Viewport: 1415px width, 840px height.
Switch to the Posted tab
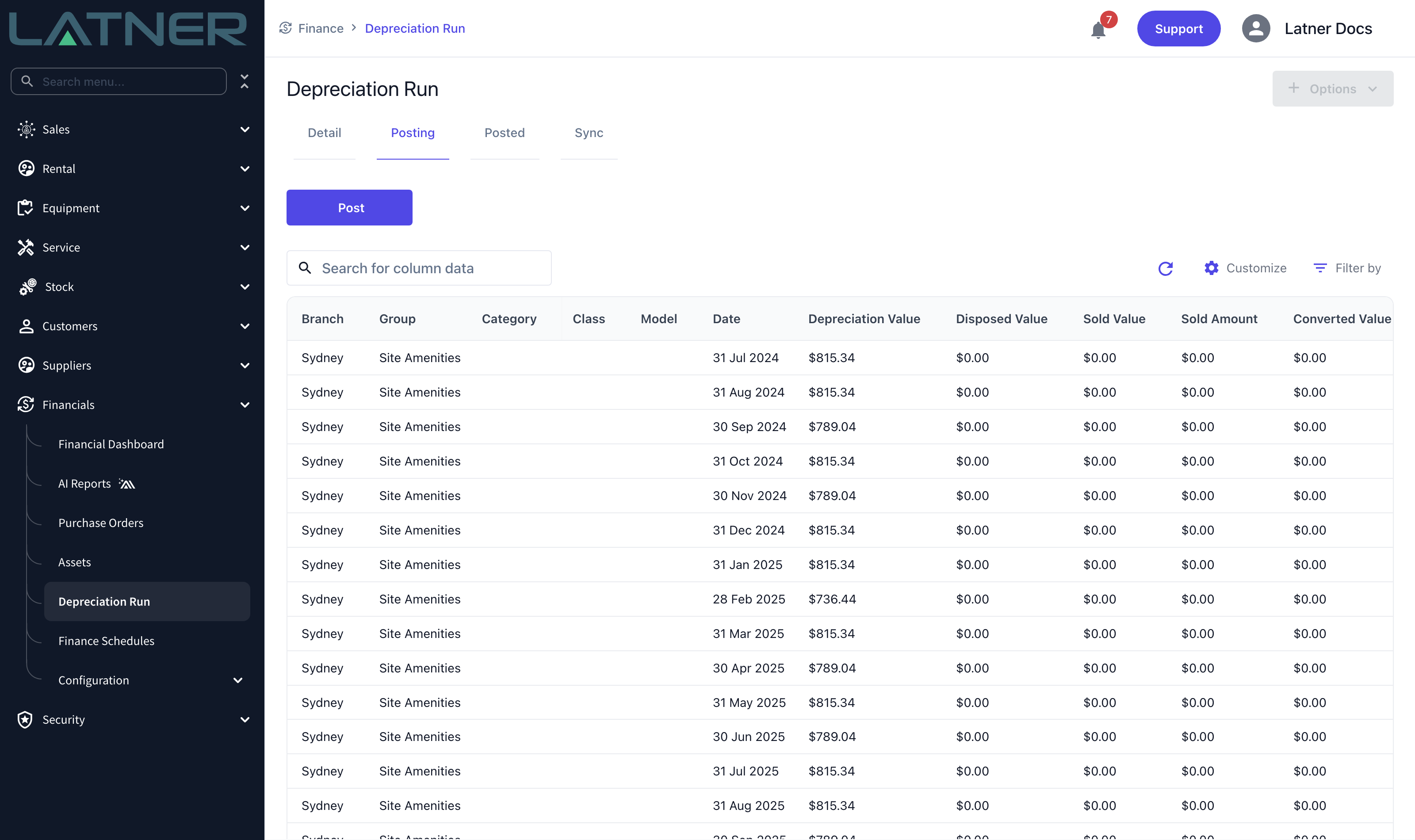pos(504,133)
